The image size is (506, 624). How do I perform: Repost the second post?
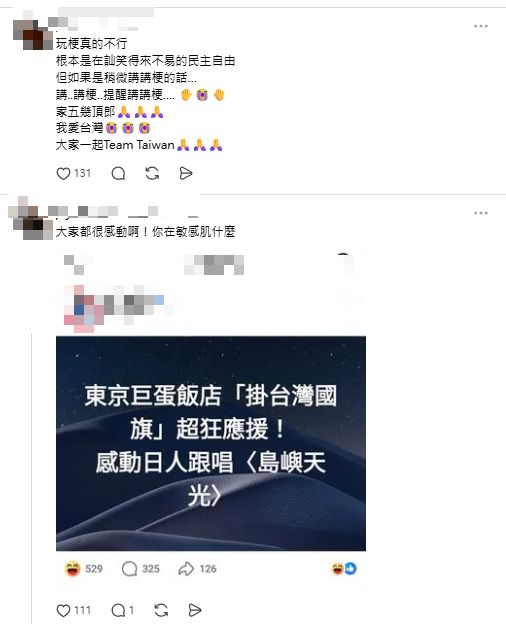tap(161, 610)
